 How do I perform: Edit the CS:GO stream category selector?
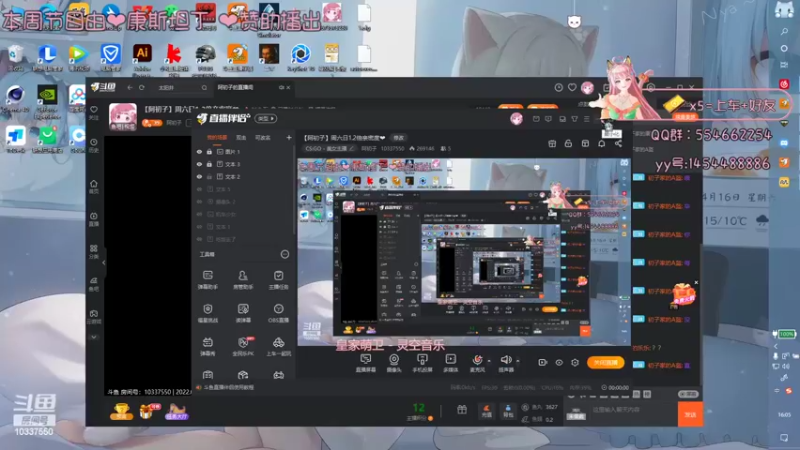(x=330, y=148)
